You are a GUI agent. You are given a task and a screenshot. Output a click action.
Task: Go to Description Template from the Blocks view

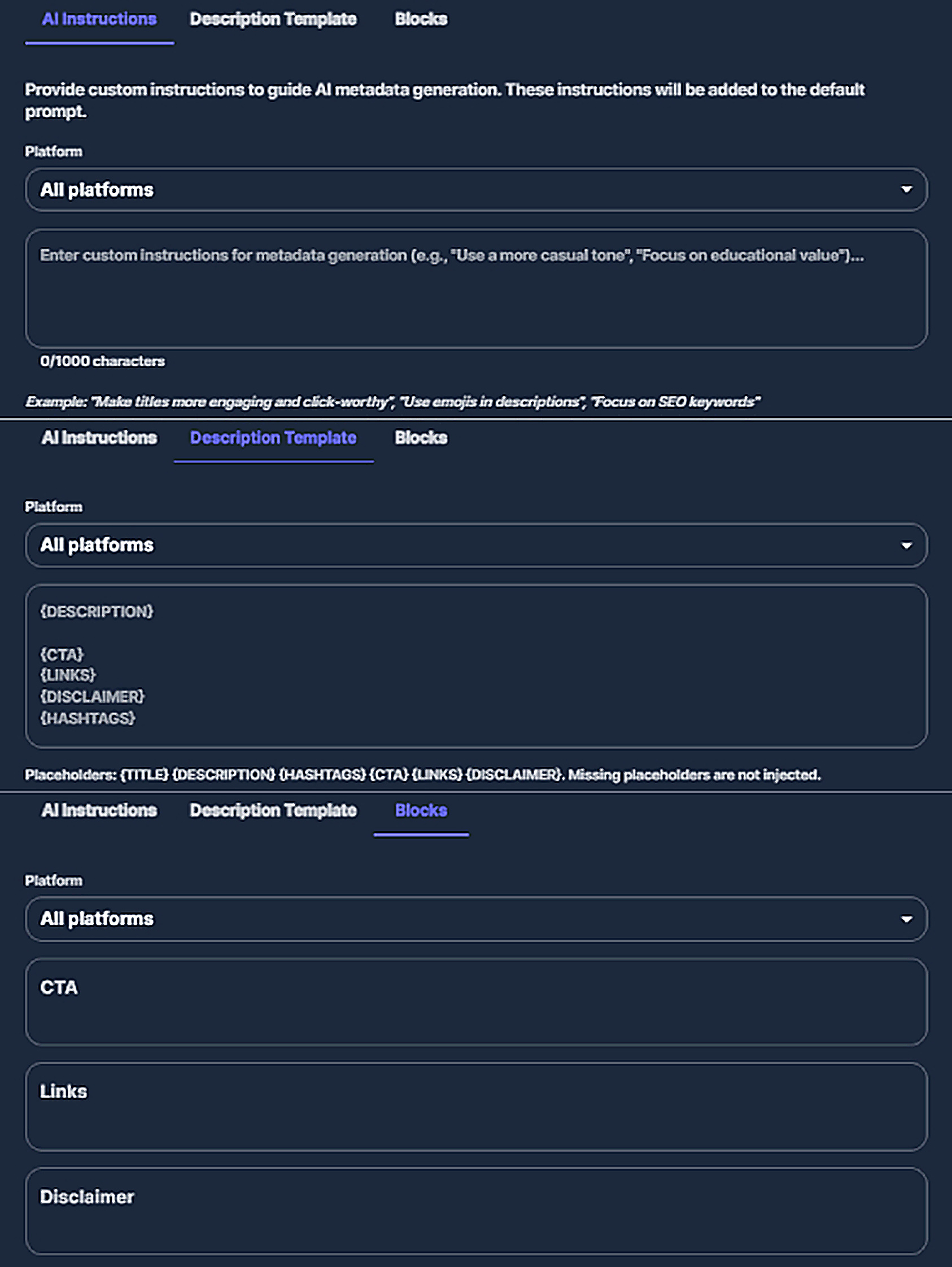click(273, 810)
